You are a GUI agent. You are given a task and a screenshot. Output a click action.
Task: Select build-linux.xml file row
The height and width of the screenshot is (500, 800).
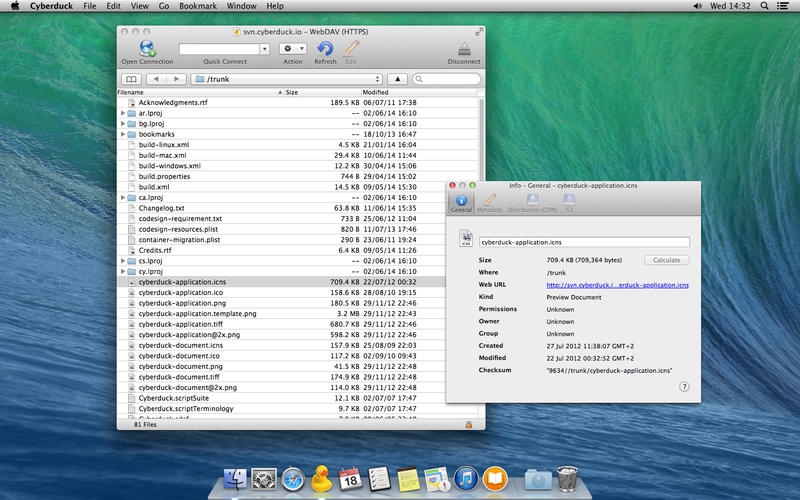pos(297,145)
